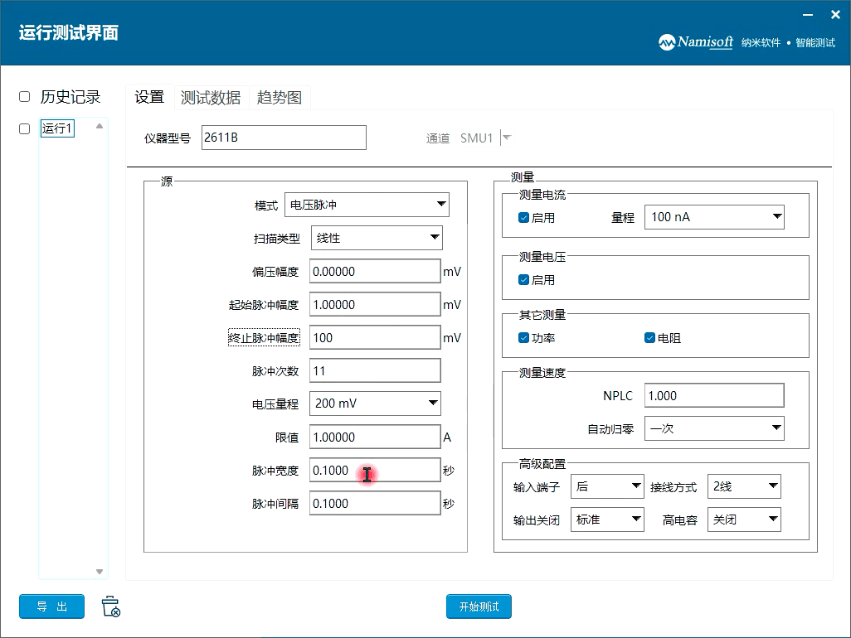Toggle 测量电流 启用 checkbox
The height and width of the screenshot is (638, 851).
point(524,218)
